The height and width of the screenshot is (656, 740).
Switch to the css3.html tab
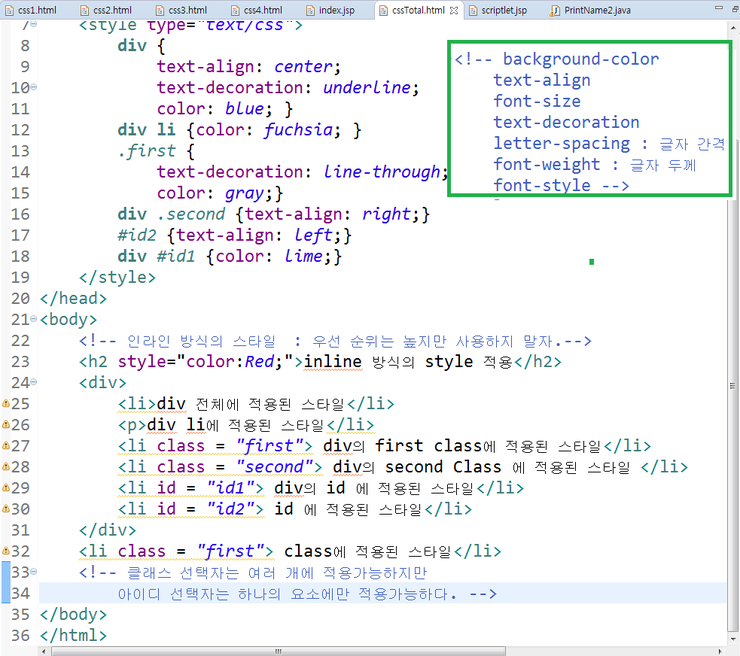click(x=179, y=10)
